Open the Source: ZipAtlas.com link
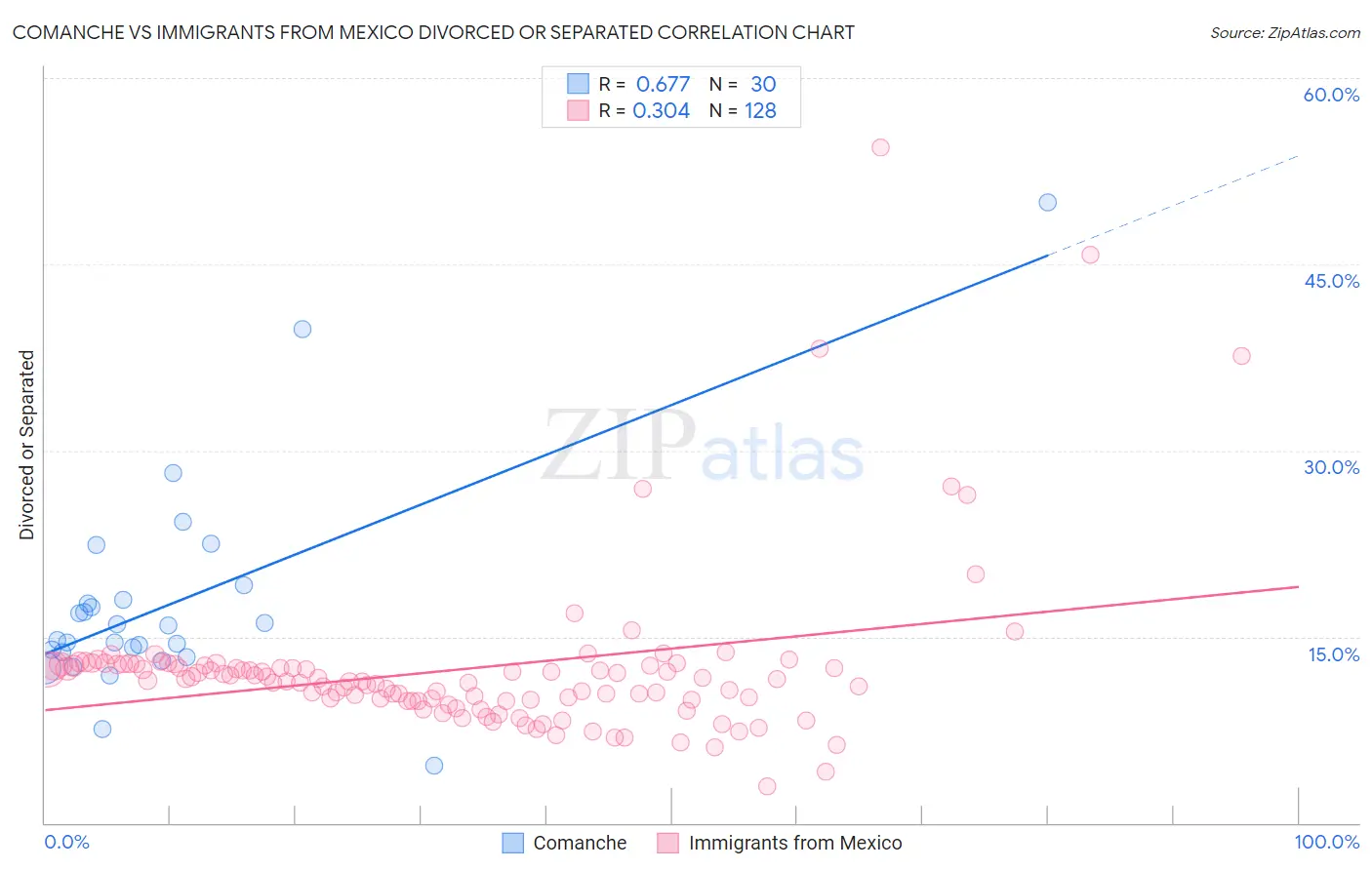 pos(1285,32)
